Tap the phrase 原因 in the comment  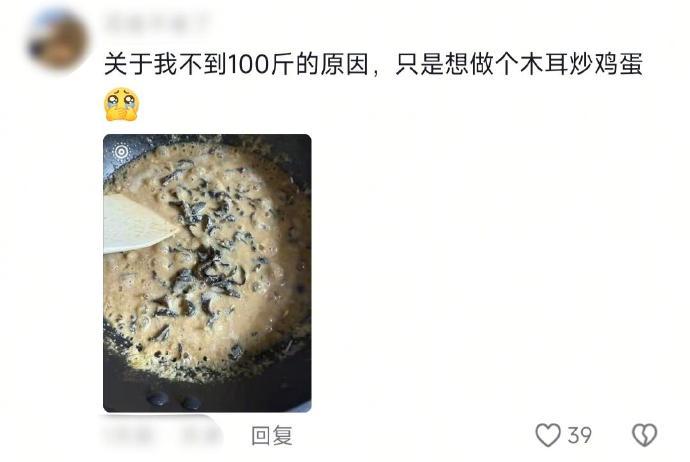[345, 64]
